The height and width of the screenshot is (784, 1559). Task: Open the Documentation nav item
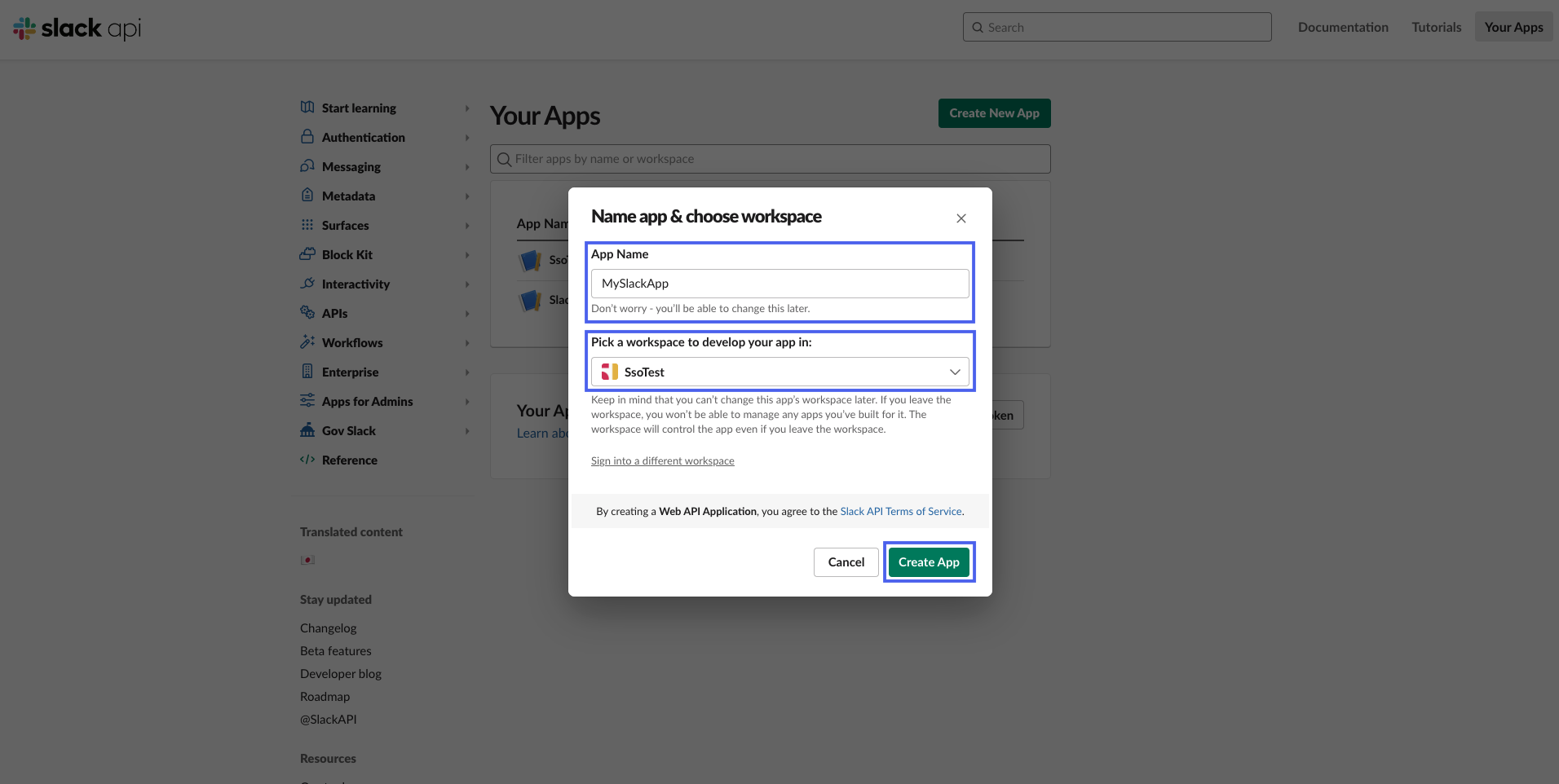tap(1343, 27)
